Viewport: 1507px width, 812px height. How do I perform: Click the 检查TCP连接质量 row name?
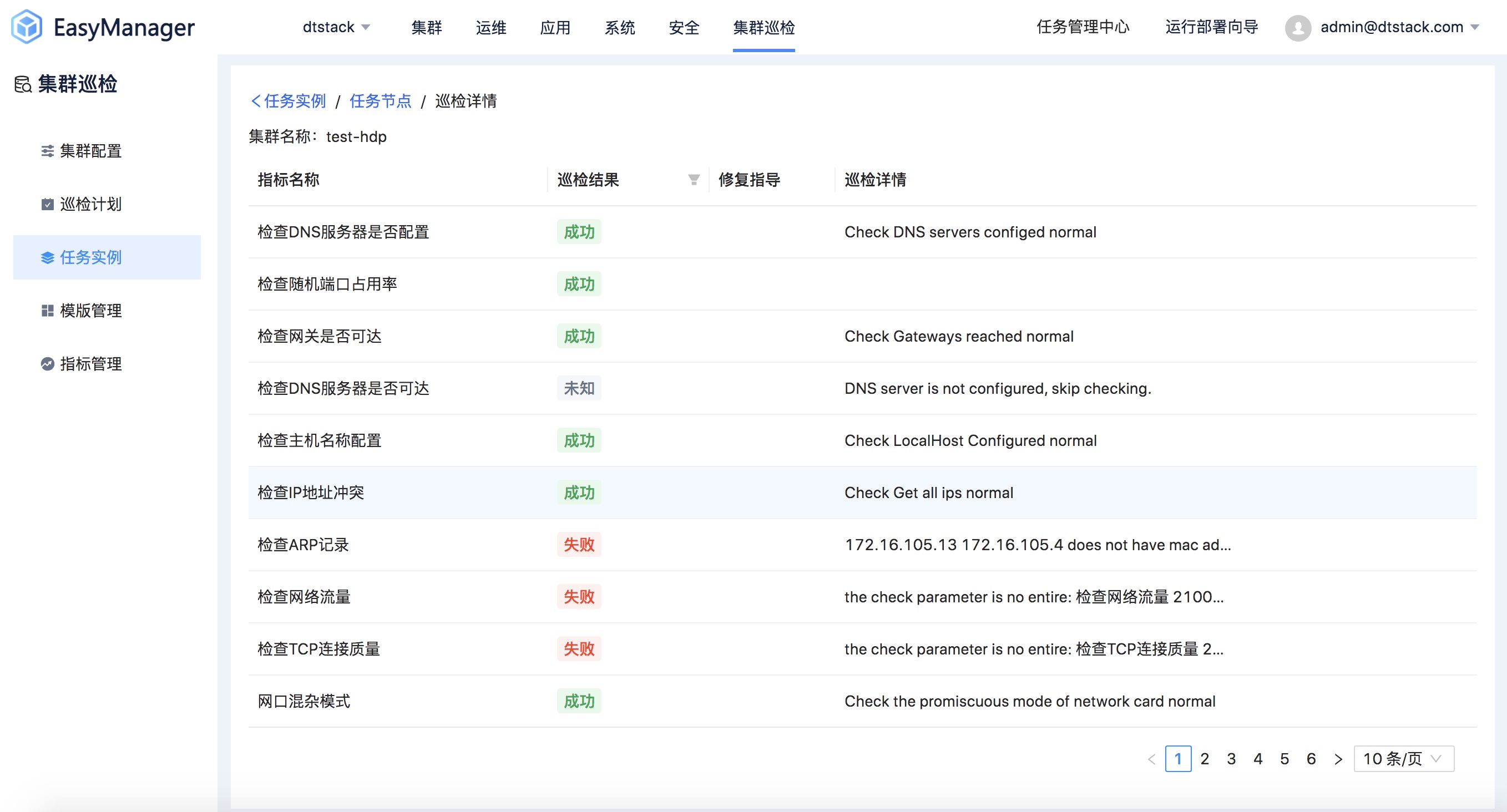(x=319, y=649)
